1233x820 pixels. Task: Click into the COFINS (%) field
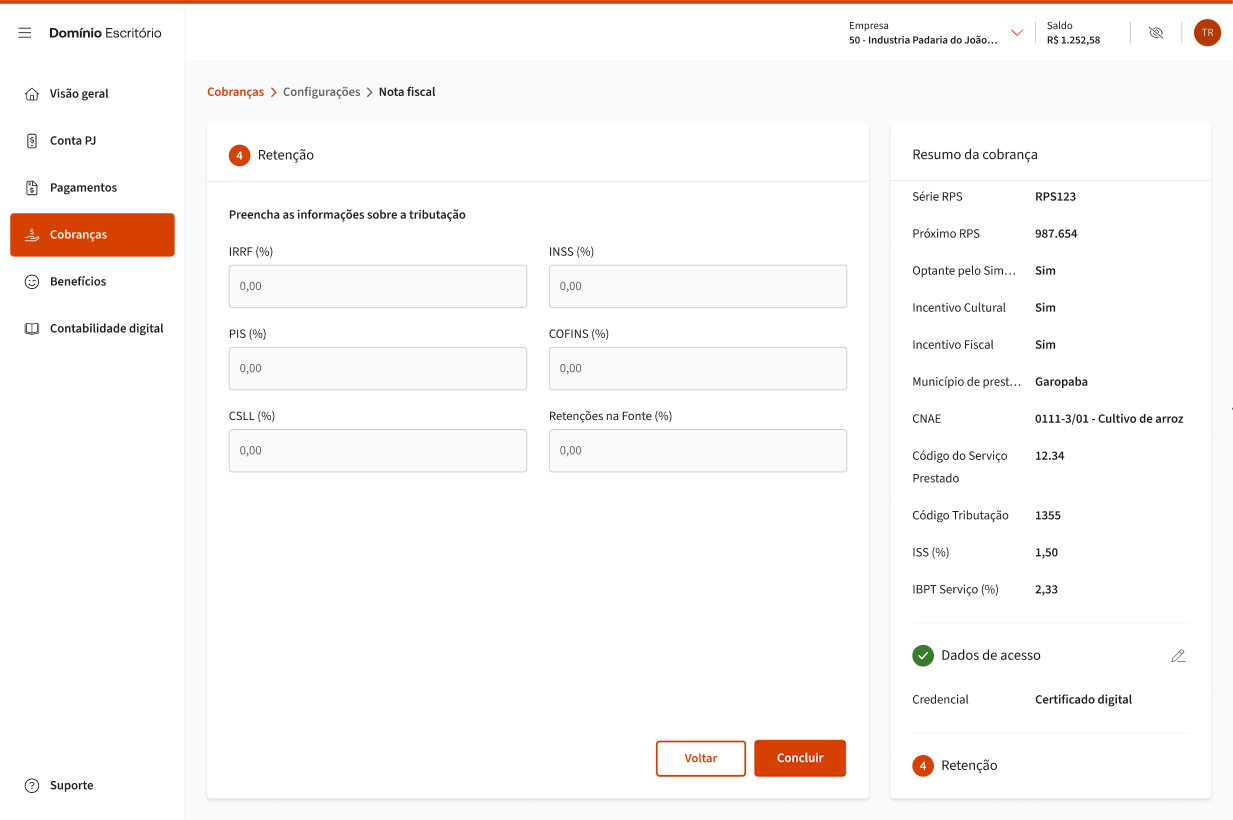(697, 368)
